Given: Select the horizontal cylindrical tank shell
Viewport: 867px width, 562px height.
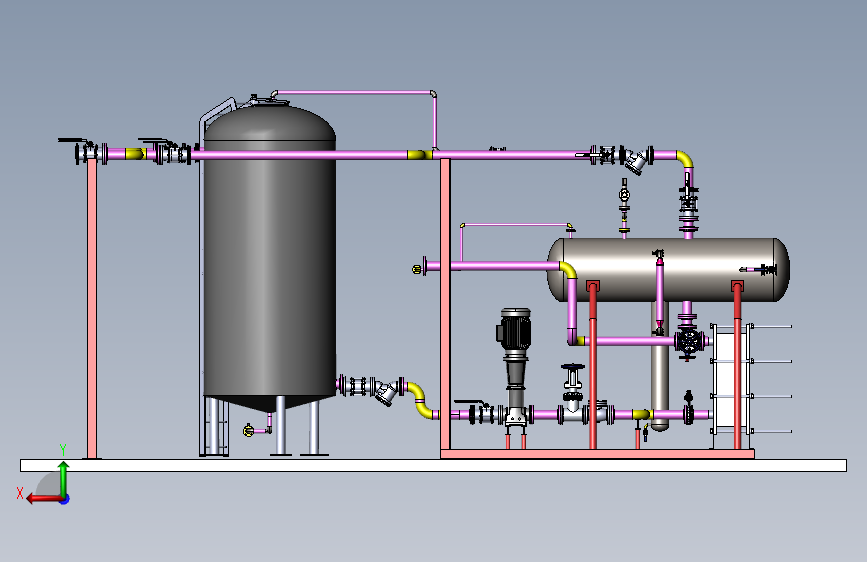Looking at the screenshot, I should (668, 270).
